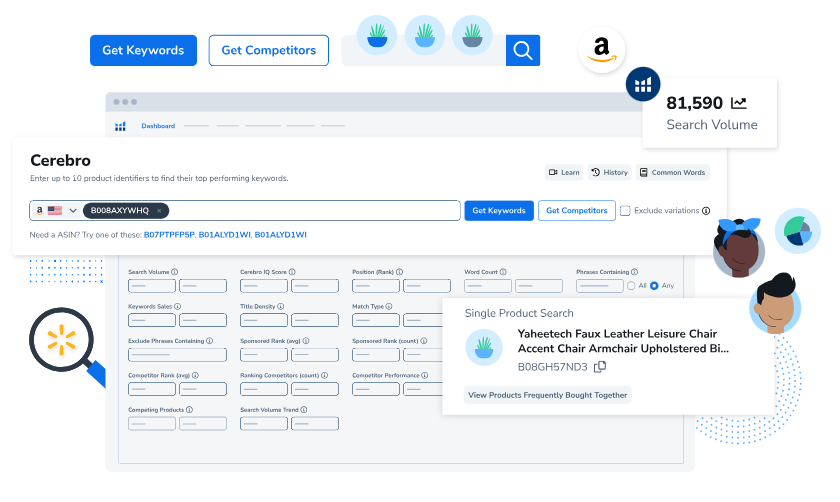Viewport: 840px width, 502px height.
Task: Click the Ranking Competitors (count) info icon
Action: (x=325, y=376)
